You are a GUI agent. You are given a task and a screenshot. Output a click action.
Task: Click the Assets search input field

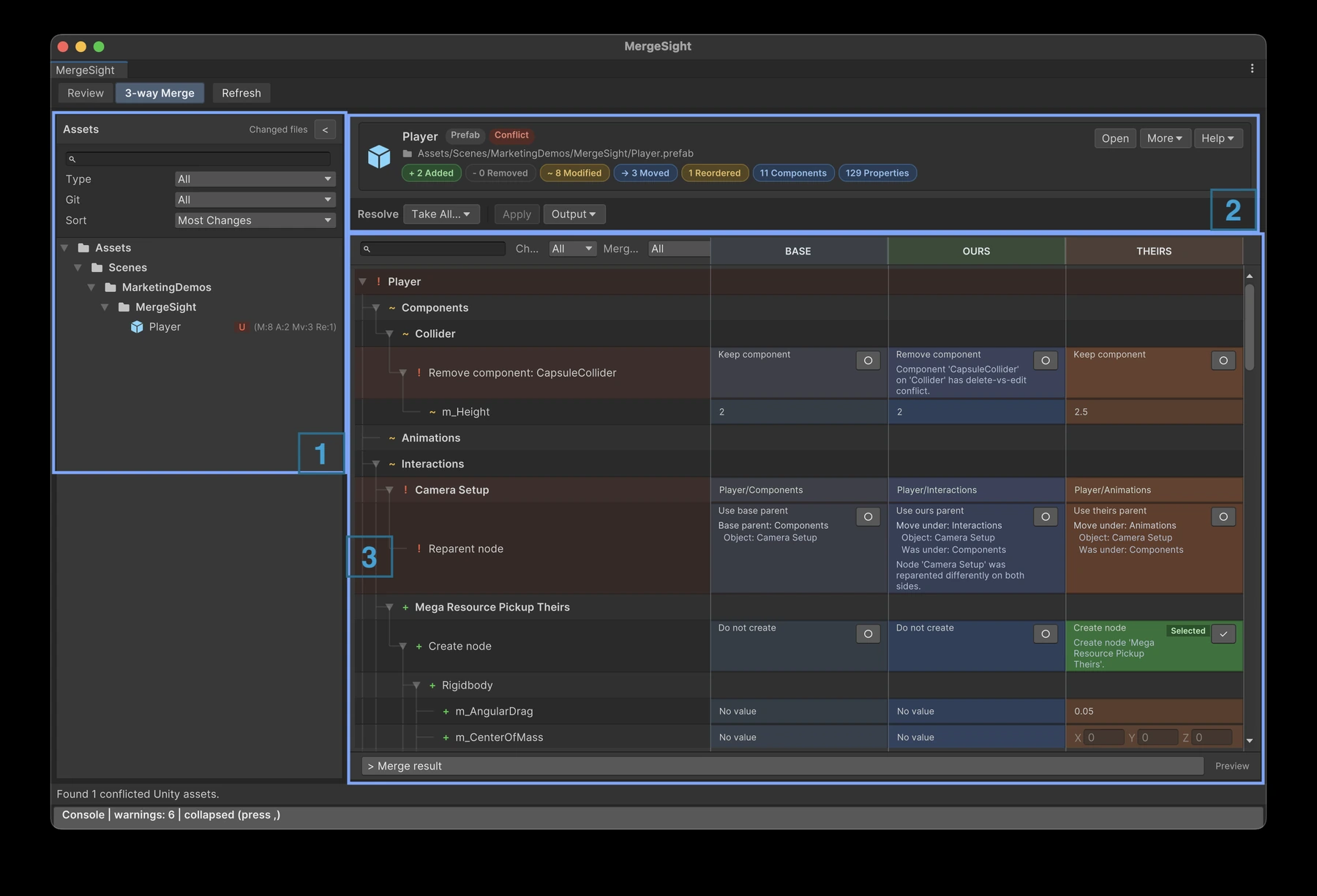click(198, 159)
